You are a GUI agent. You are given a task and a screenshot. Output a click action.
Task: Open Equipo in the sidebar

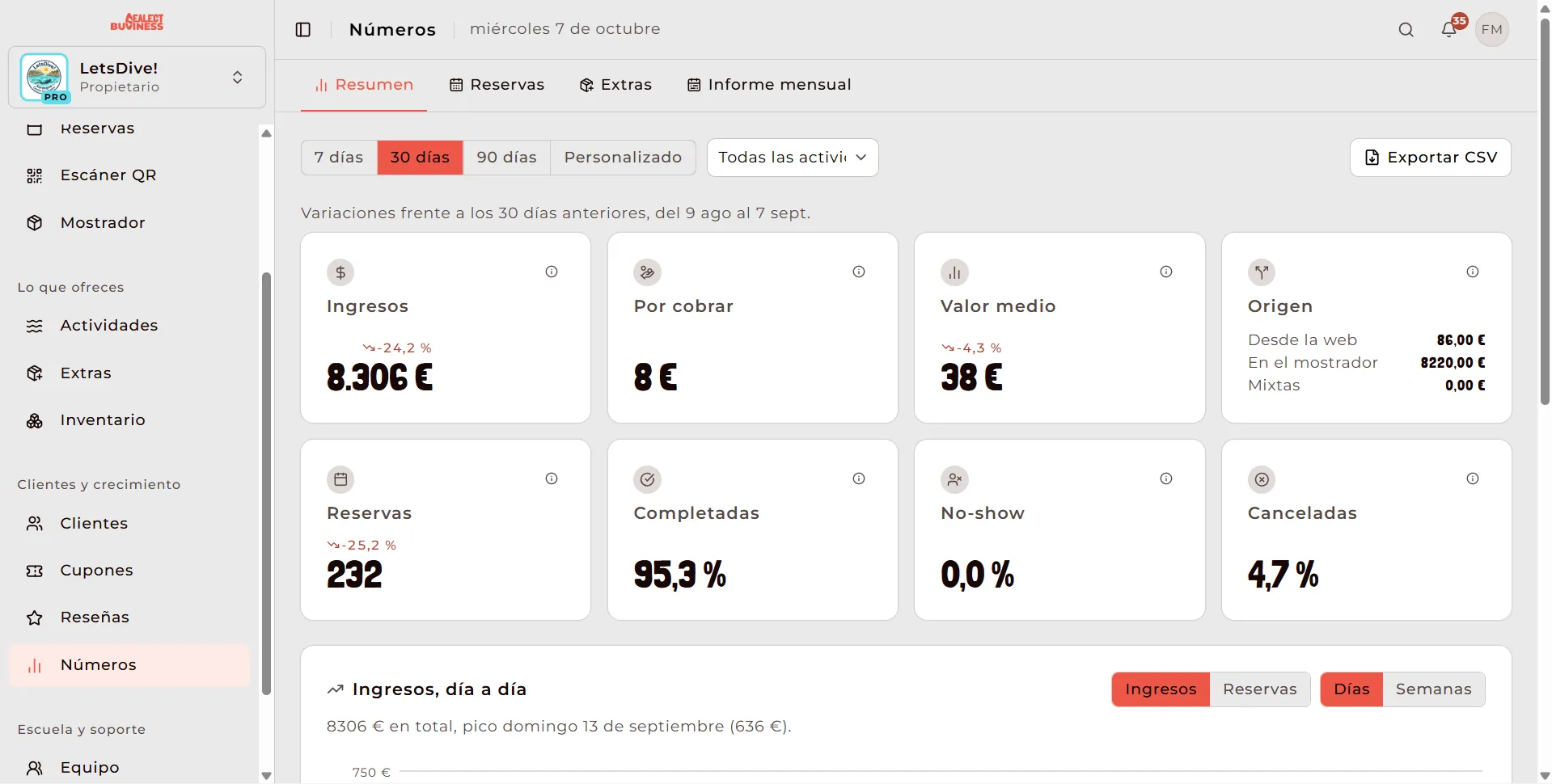pyautogui.click(x=129, y=768)
